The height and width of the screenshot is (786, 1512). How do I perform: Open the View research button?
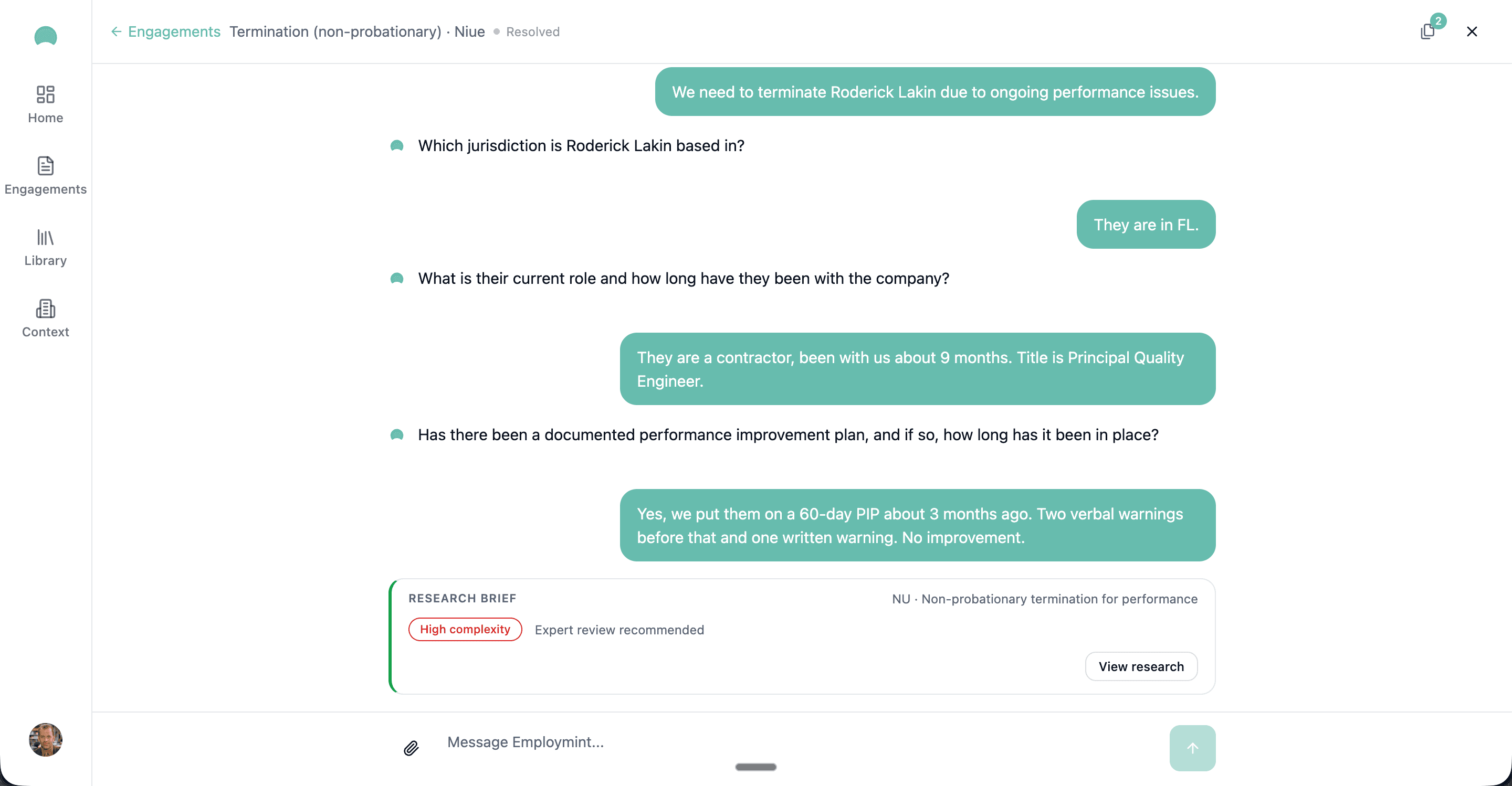(1140, 666)
